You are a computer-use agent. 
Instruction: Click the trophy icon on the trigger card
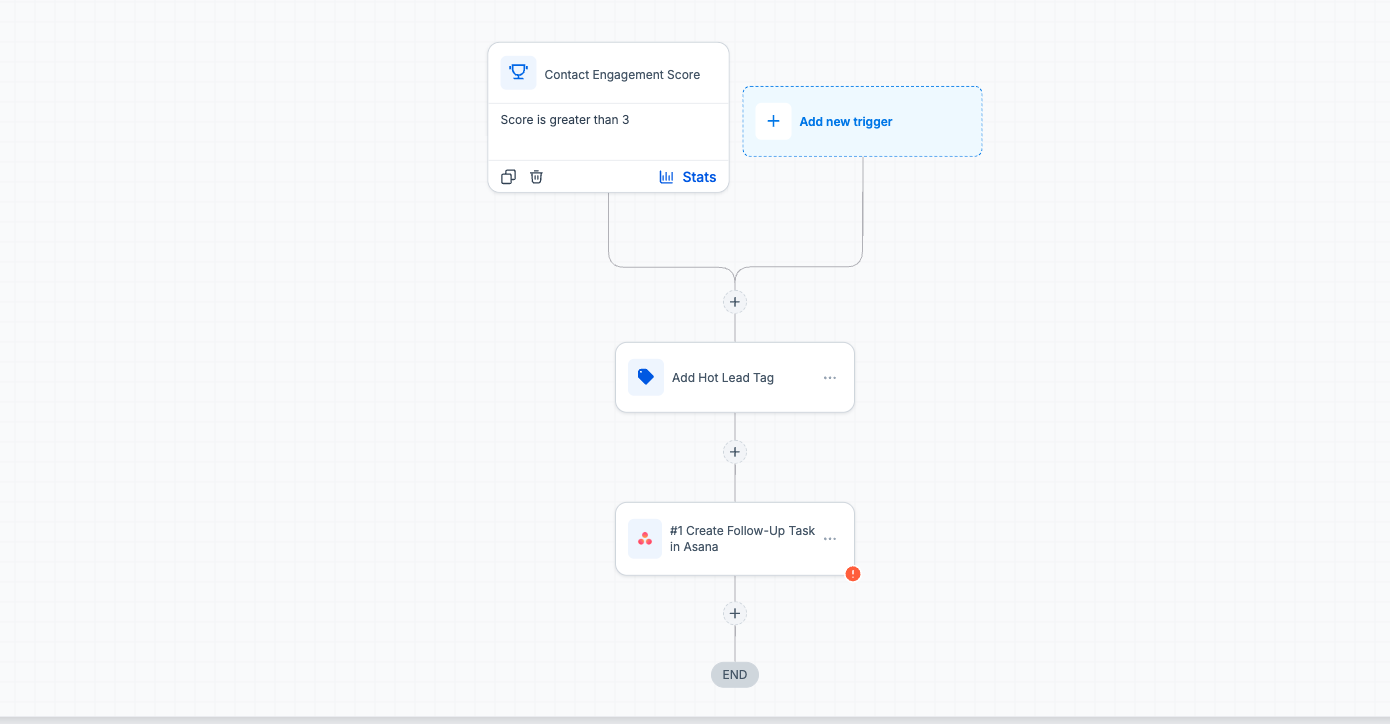518,73
